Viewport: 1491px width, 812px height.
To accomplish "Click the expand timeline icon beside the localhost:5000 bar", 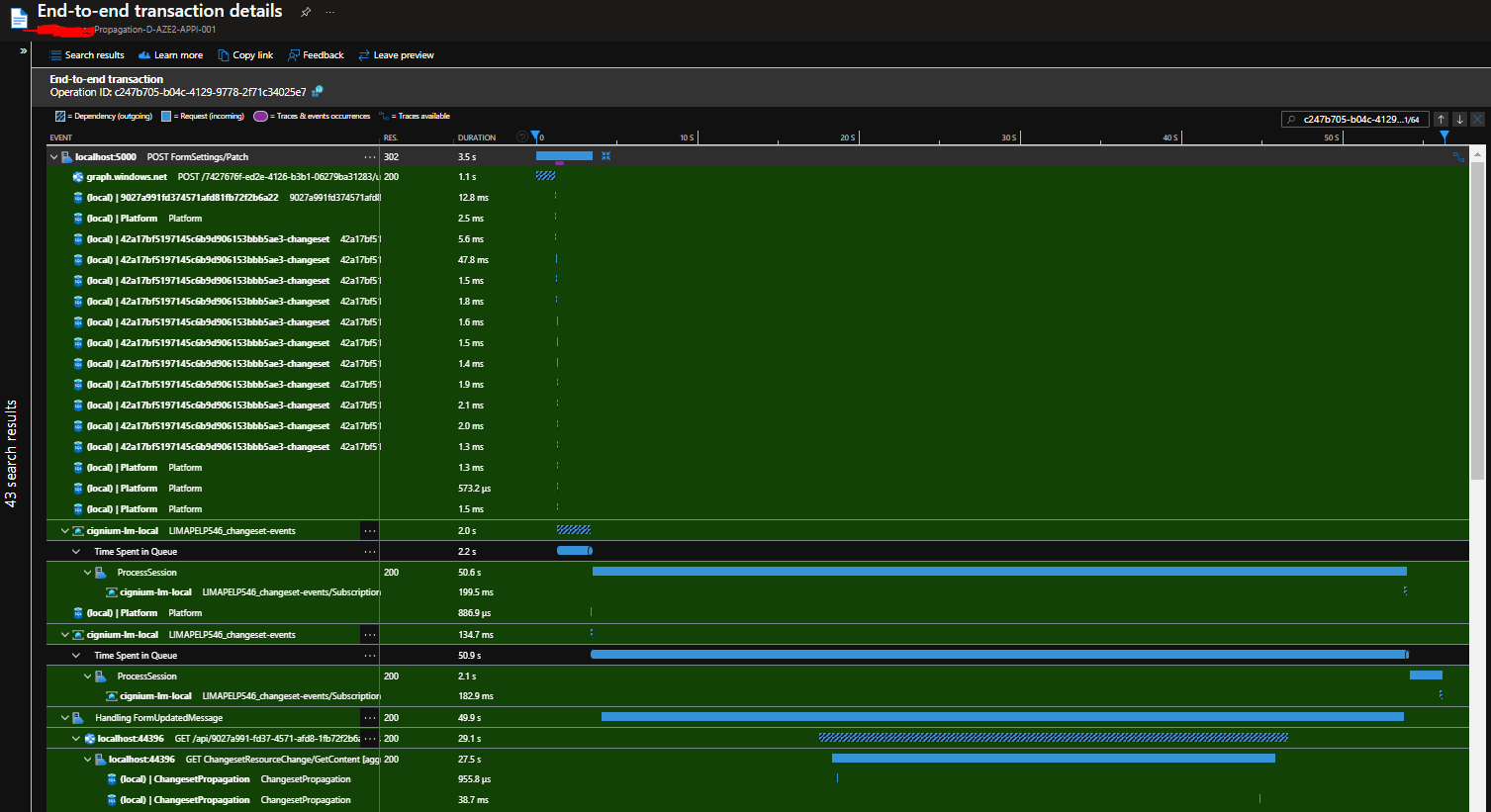I will tap(606, 155).
